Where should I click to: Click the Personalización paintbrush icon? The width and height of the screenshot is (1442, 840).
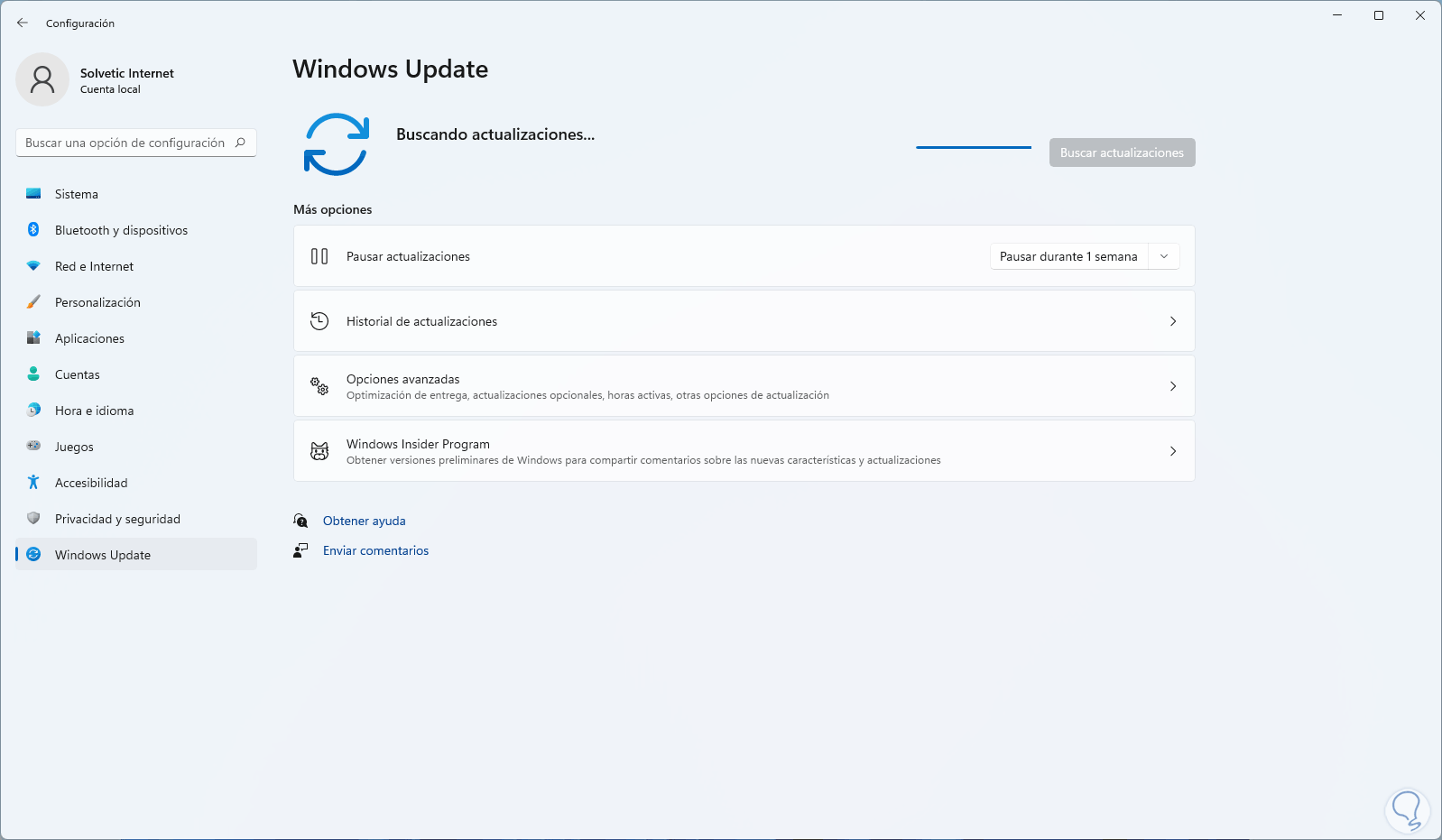33,302
